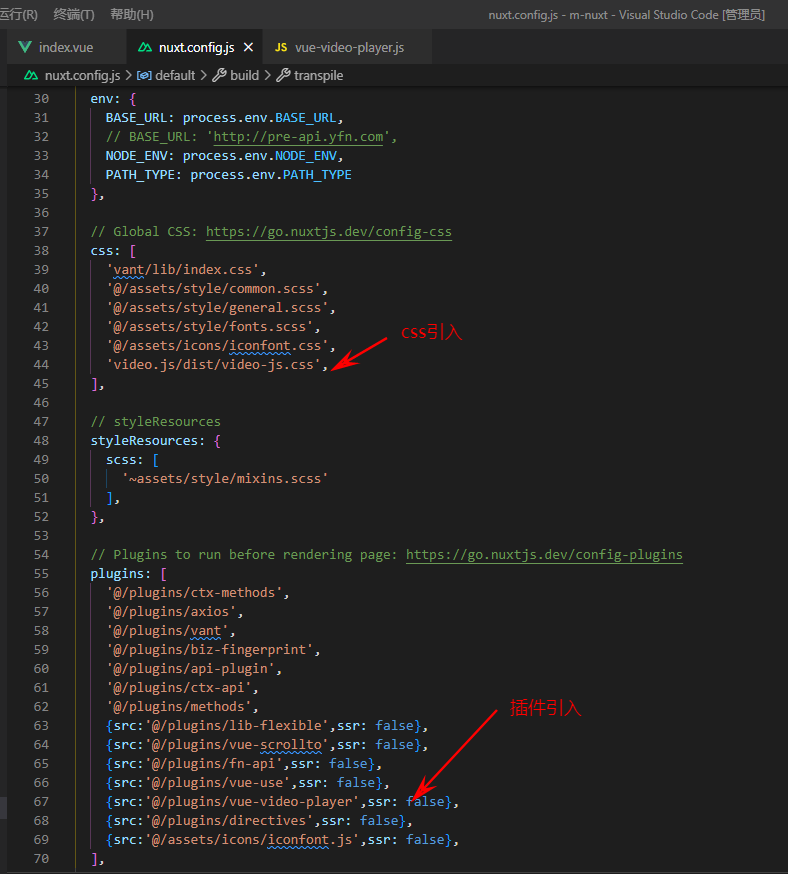The width and height of the screenshot is (788, 874).
Task: Click '@/plugins/ctx-methods' string
Action: (194, 593)
